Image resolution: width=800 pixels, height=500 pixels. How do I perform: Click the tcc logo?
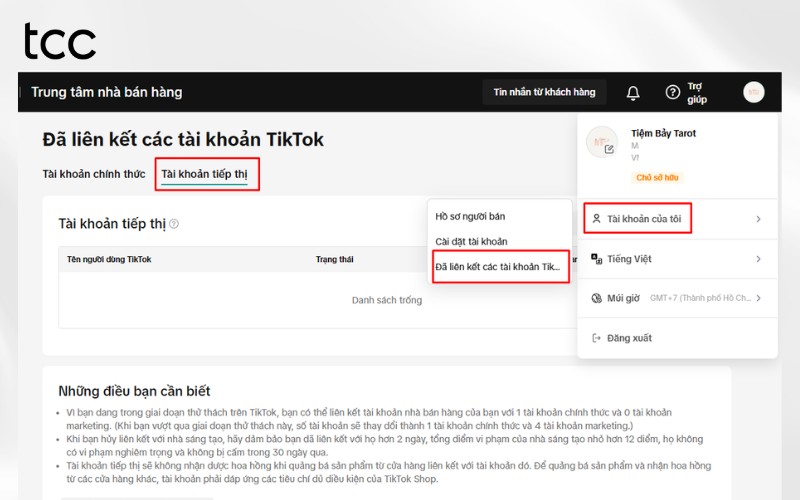(60, 41)
